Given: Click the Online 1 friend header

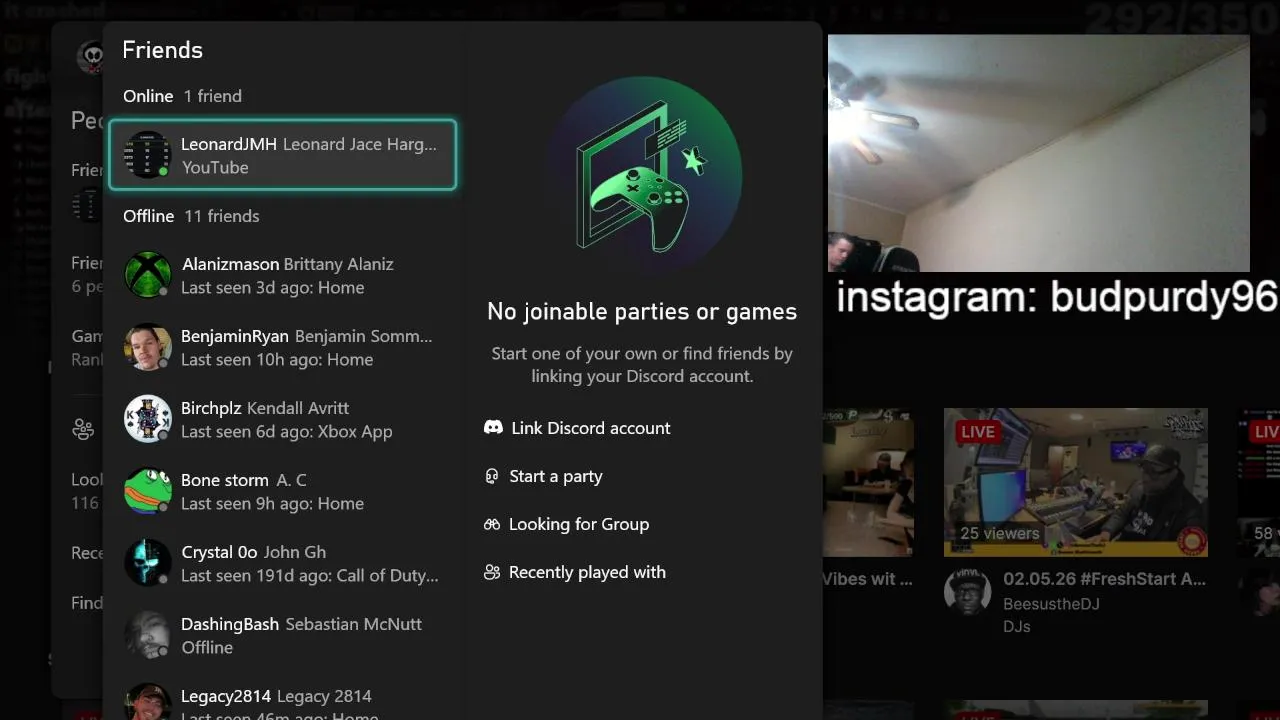Looking at the screenshot, I should (x=182, y=96).
